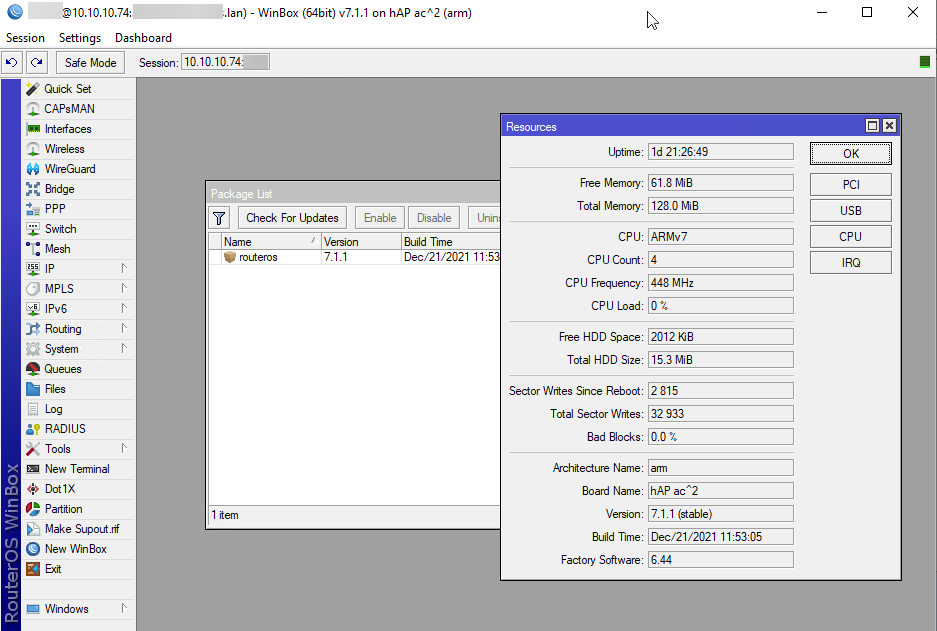This screenshot has width=937, height=631.
Task: Open PPP settings
Action: [x=78, y=209]
